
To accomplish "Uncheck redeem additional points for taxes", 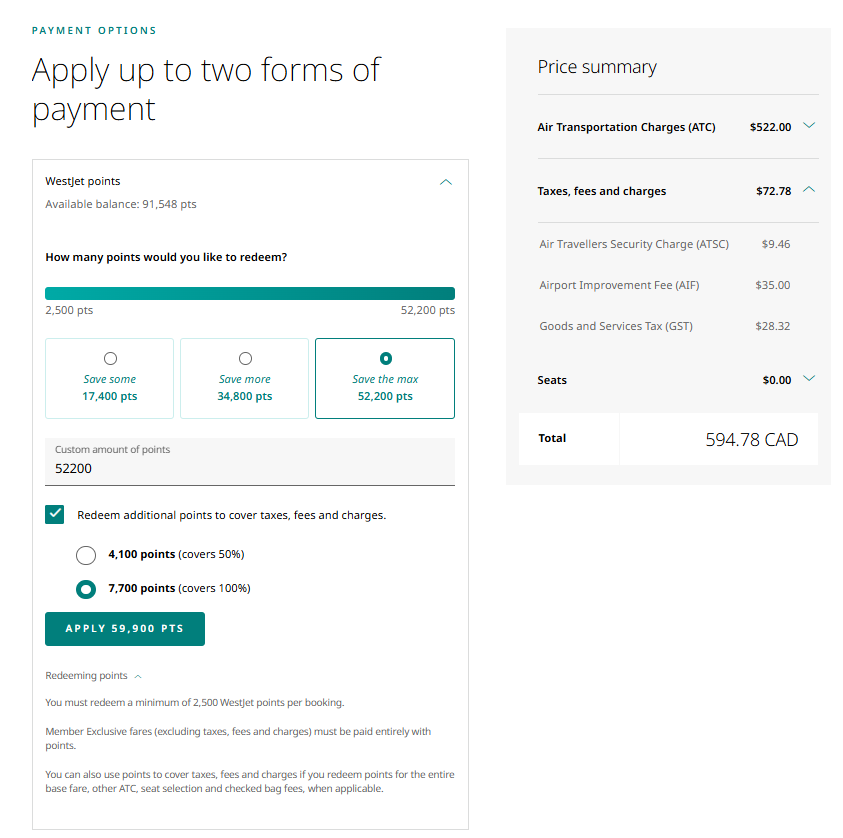I will pyautogui.click(x=54, y=514).
